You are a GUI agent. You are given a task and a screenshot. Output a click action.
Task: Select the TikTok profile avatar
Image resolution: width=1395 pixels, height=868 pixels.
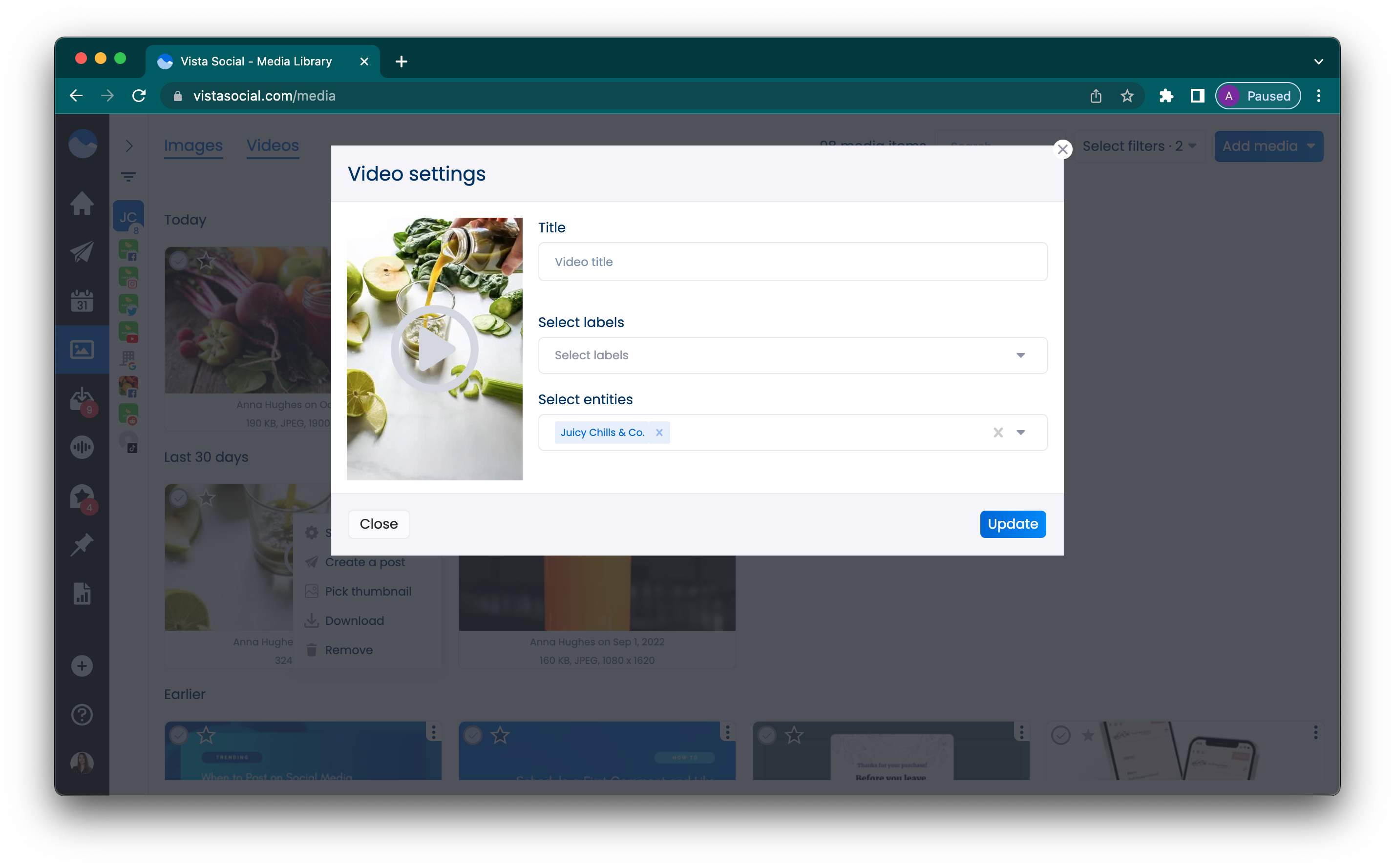128,442
